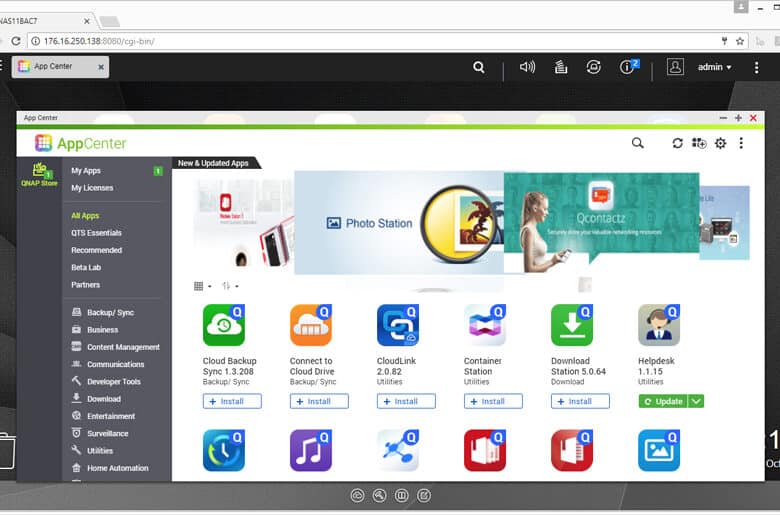The height and width of the screenshot is (515, 780).
Task: Install CloudLink 2.0.82
Action: coord(406,401)
